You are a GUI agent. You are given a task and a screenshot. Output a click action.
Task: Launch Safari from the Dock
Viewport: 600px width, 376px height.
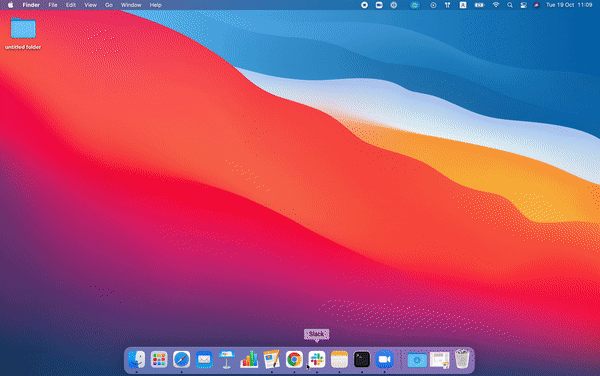click(x=181, y=360)
